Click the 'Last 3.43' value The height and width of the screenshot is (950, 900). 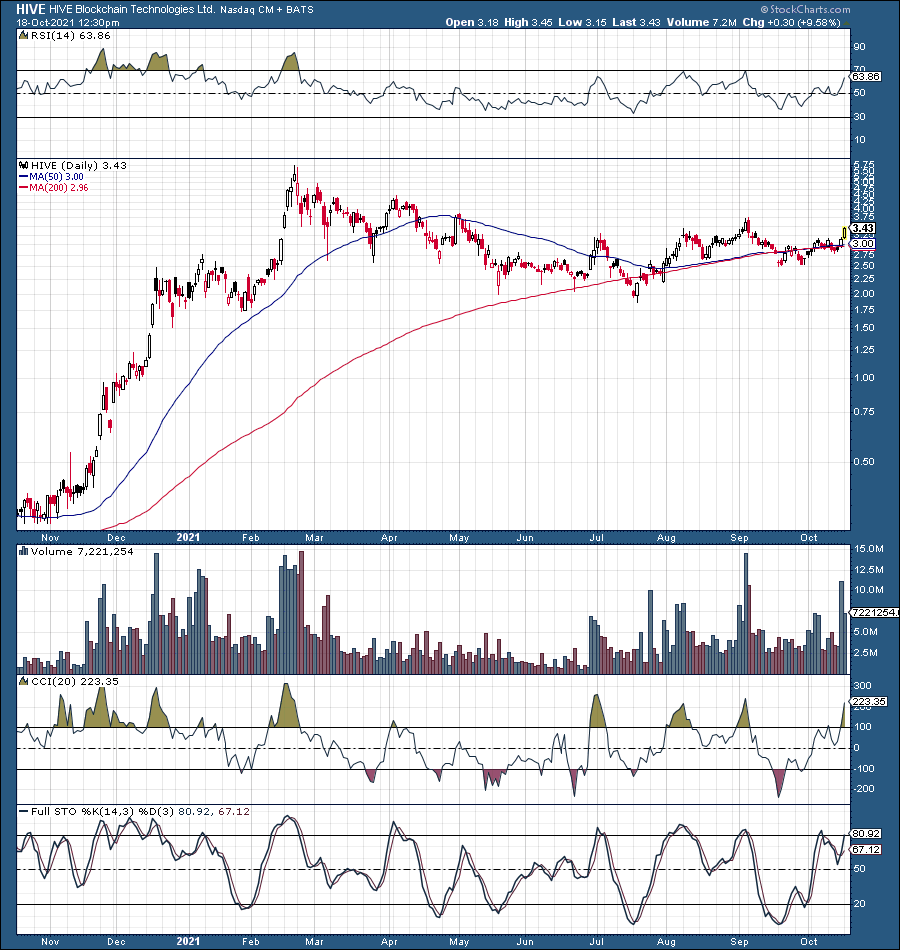click(636, 22)
